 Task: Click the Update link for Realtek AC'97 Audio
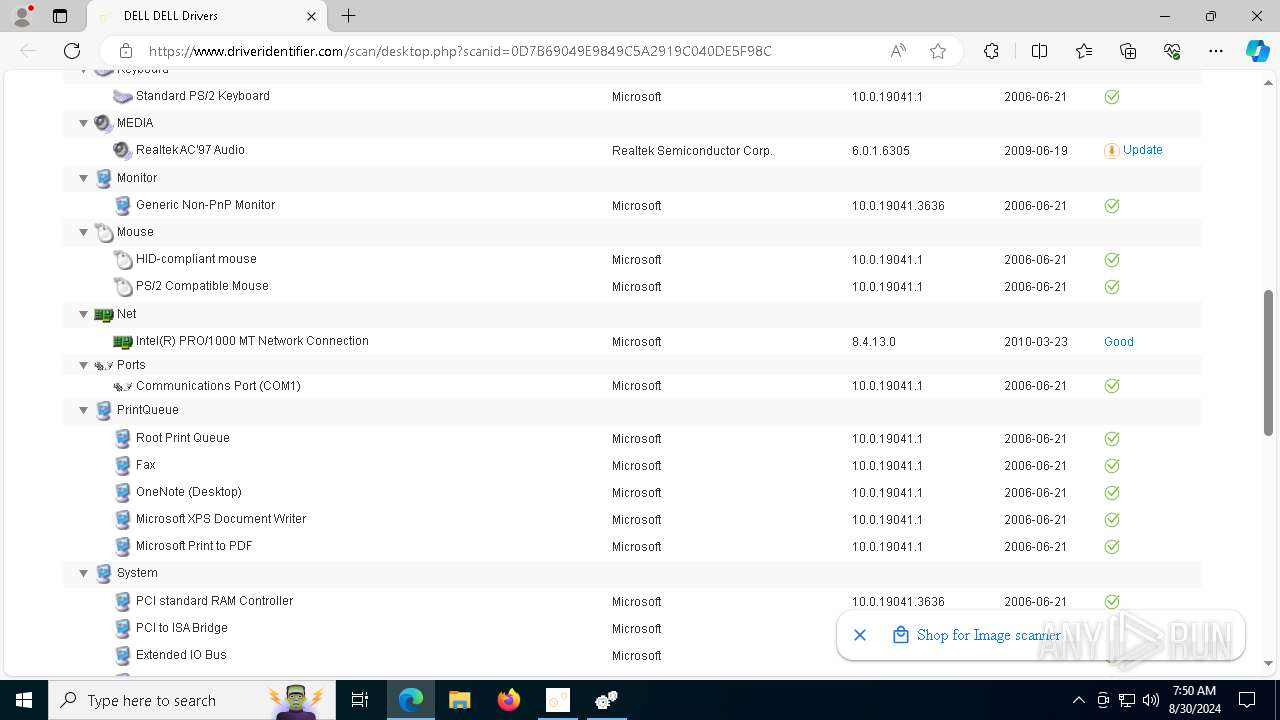1143,150
